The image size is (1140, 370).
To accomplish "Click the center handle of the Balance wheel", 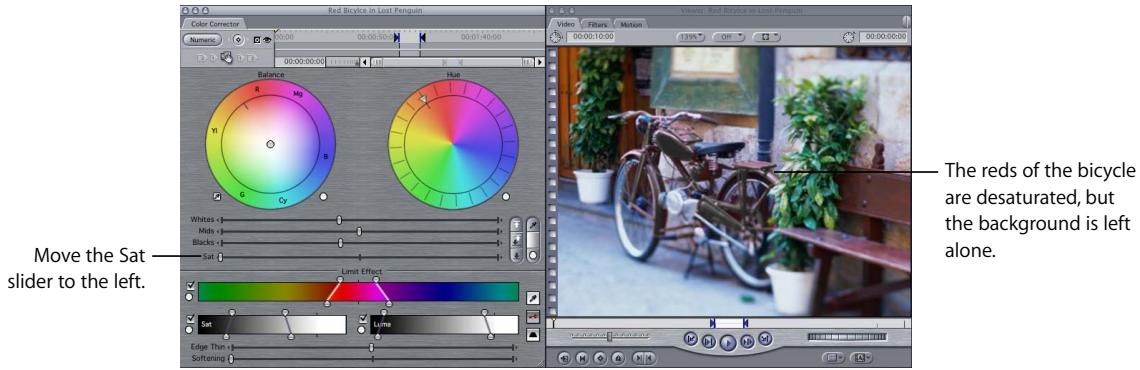I will click(x=270, y=145).
